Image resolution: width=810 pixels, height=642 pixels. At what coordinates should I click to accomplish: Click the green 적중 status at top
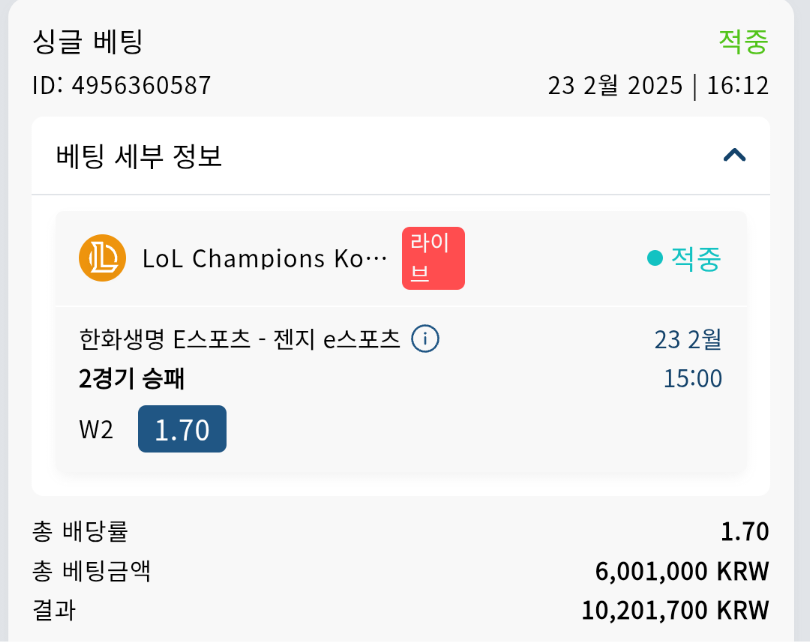click(743, 41)
